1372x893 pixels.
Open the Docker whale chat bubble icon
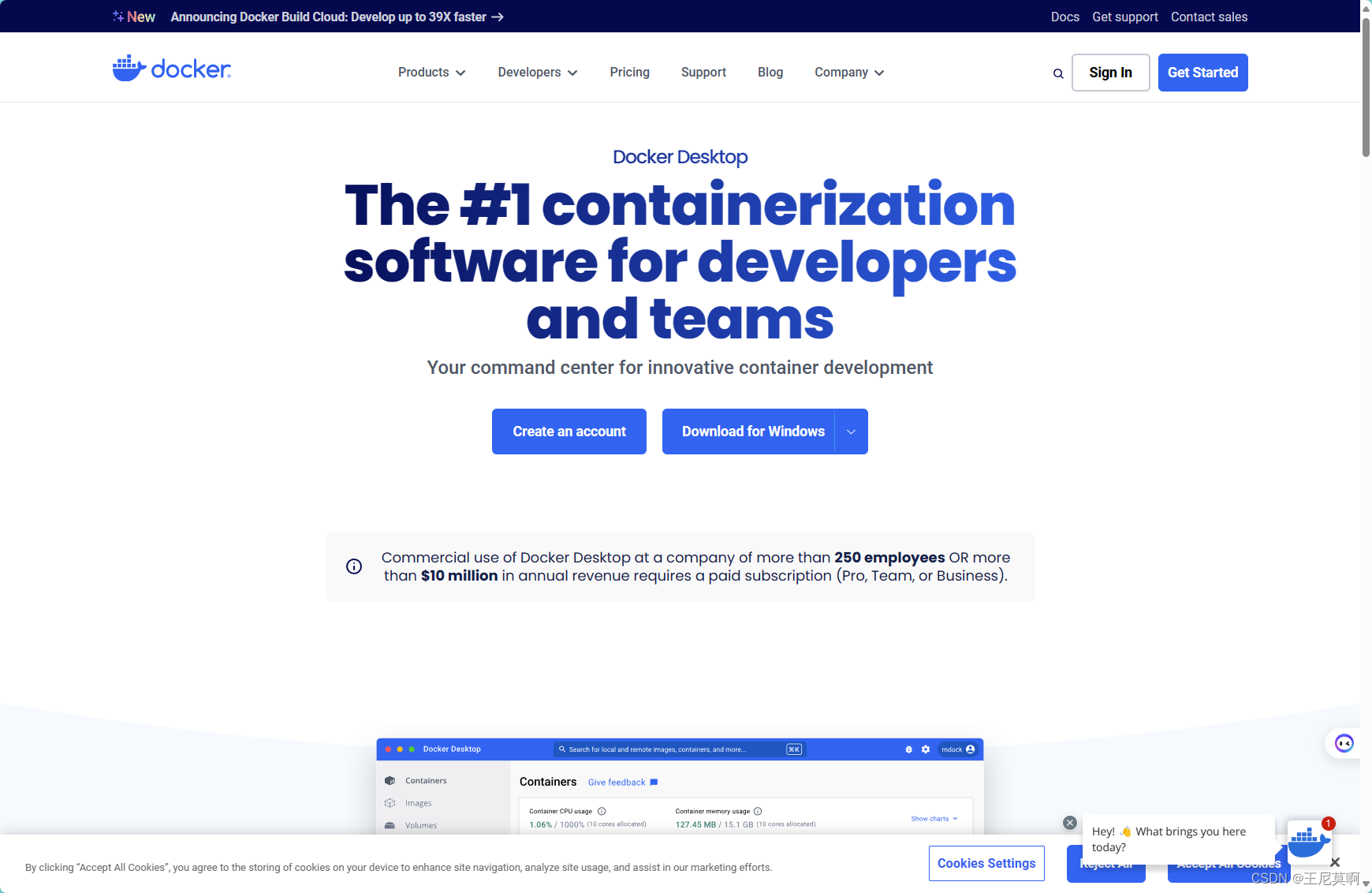coord(1309,841)
